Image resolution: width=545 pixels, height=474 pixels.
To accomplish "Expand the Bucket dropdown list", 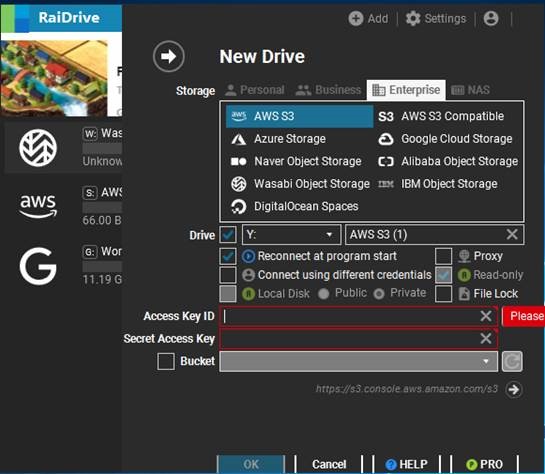I will pos(359,361).
